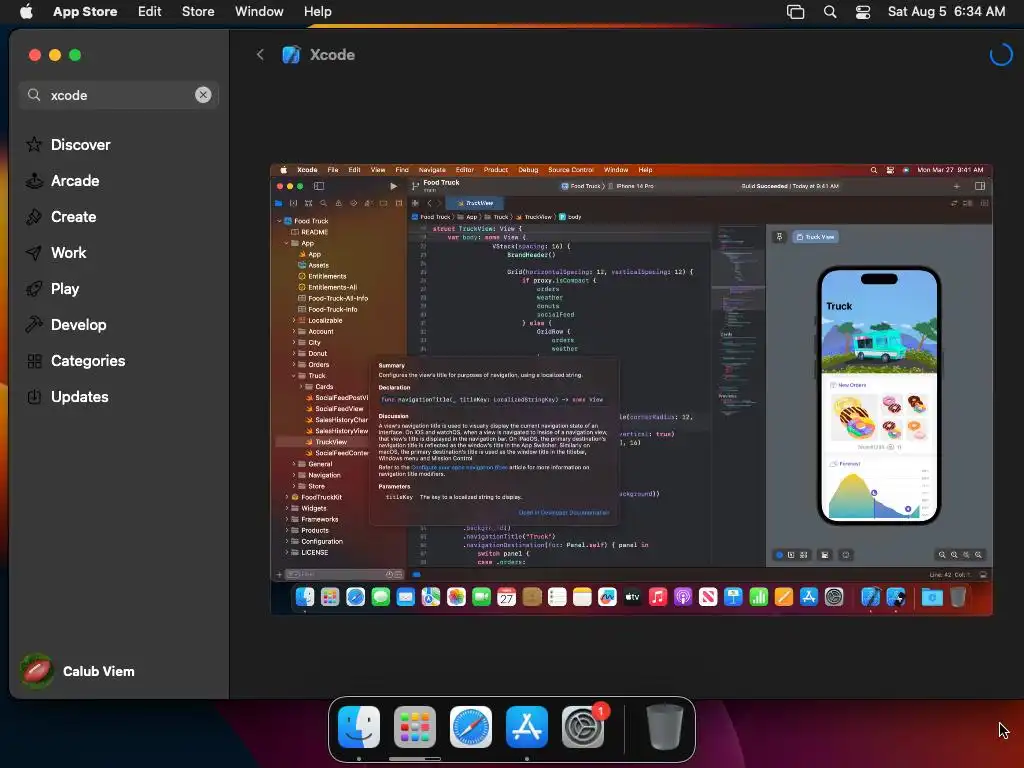This screenshot has height=768, width=1024.
Task: Clear the xcode search text
Action: 203,95
